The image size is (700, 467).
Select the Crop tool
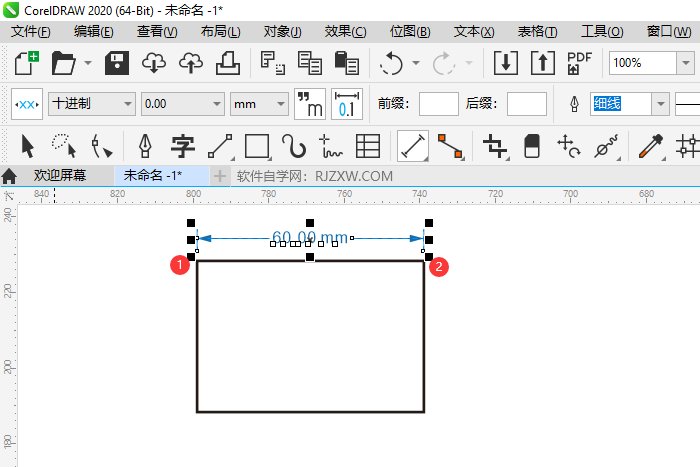point(495,146)
